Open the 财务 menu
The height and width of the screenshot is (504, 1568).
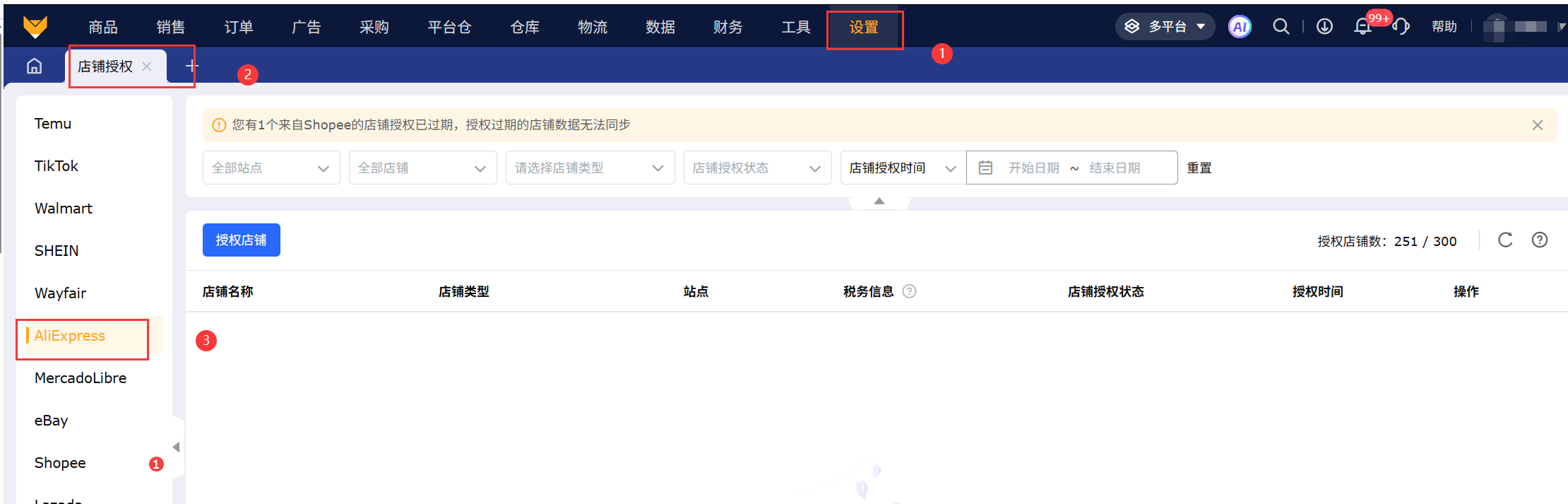[x=728, y=27]
